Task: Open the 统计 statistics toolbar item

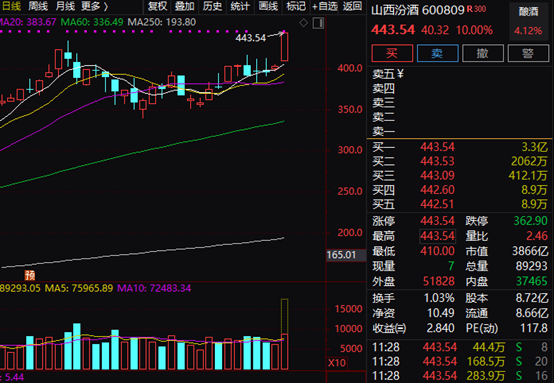Action: (x=240, y=6)
